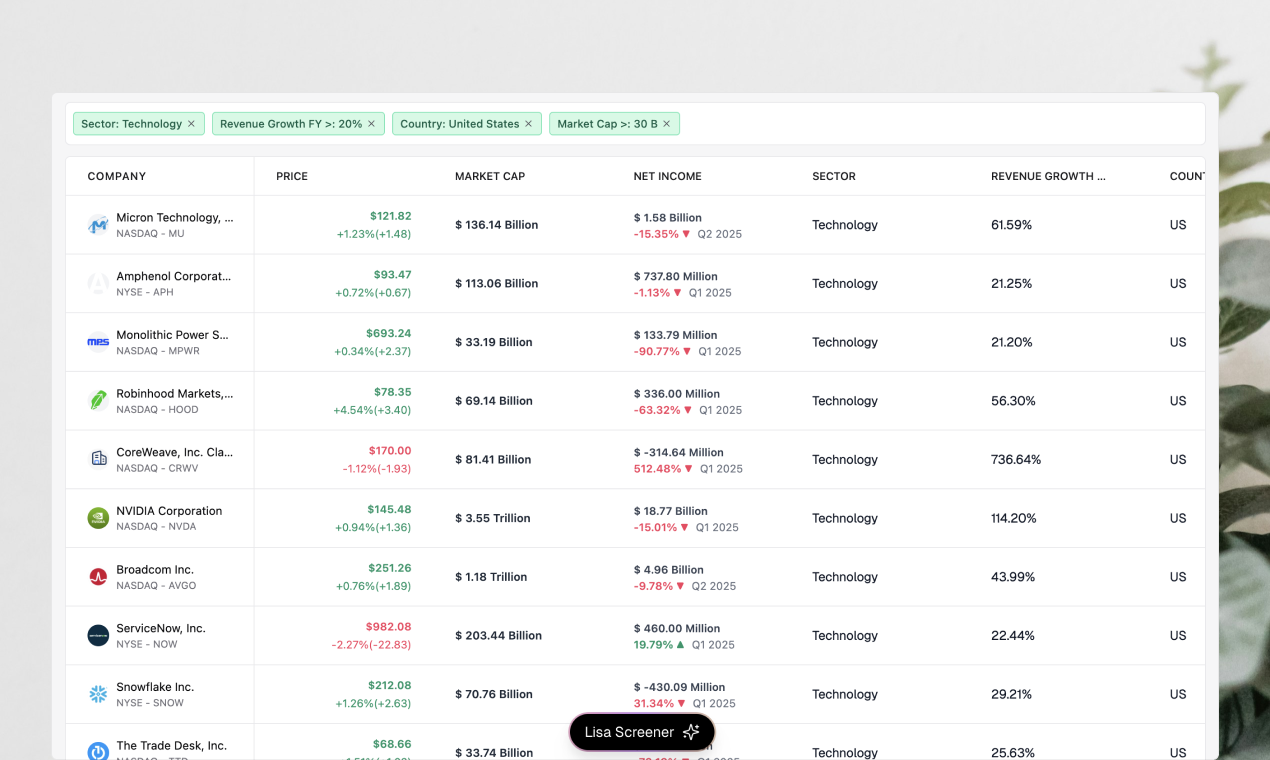Click NVIDIA's revenue growth 114.20%
The image size is (1270, 760).
tap(1014, 518)
